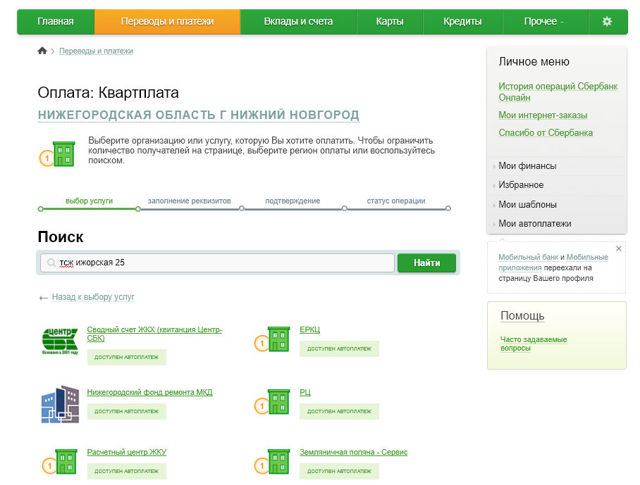Image resolution: width=640 pixels, height=485 pixels.
Task: Close the Мобильный банк notice
Action: click(619, 249)
